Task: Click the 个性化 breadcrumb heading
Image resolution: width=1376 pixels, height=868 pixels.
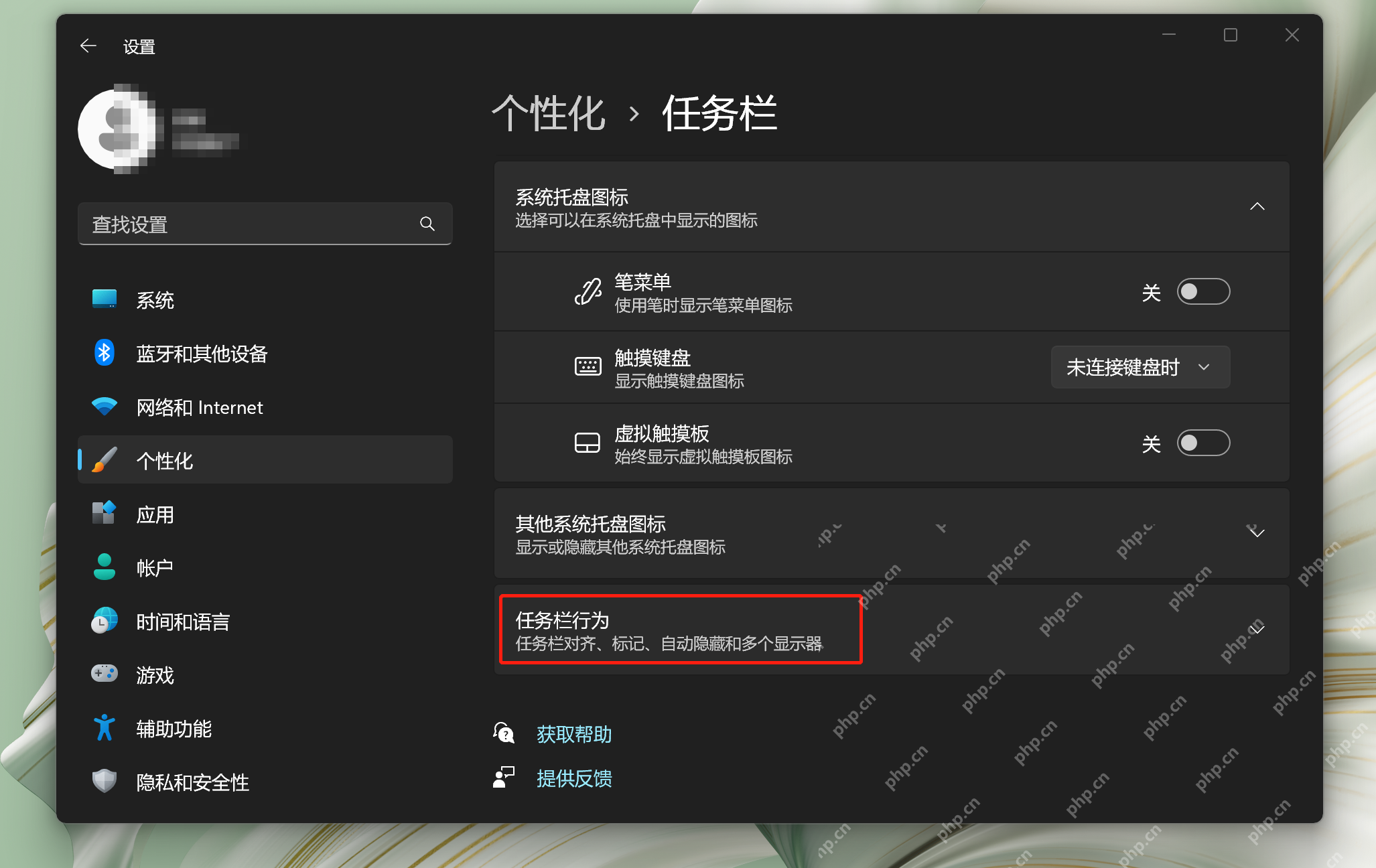Action: click(x=549, y=113)
